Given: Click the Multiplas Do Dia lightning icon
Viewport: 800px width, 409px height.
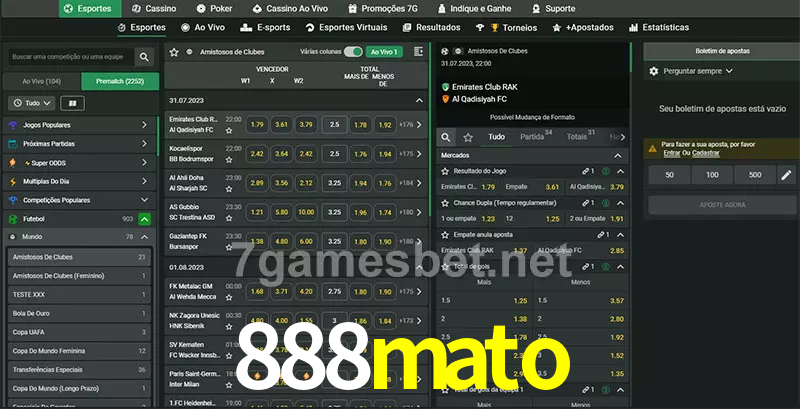Looking at the screenshot, I should coord(13,182).
